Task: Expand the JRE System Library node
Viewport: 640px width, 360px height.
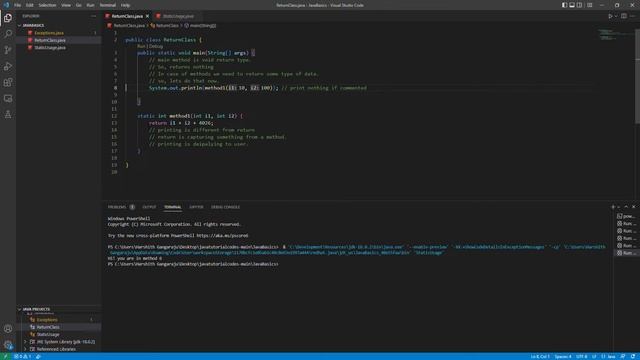Action: pyautogui.click(x=25, y=342)
